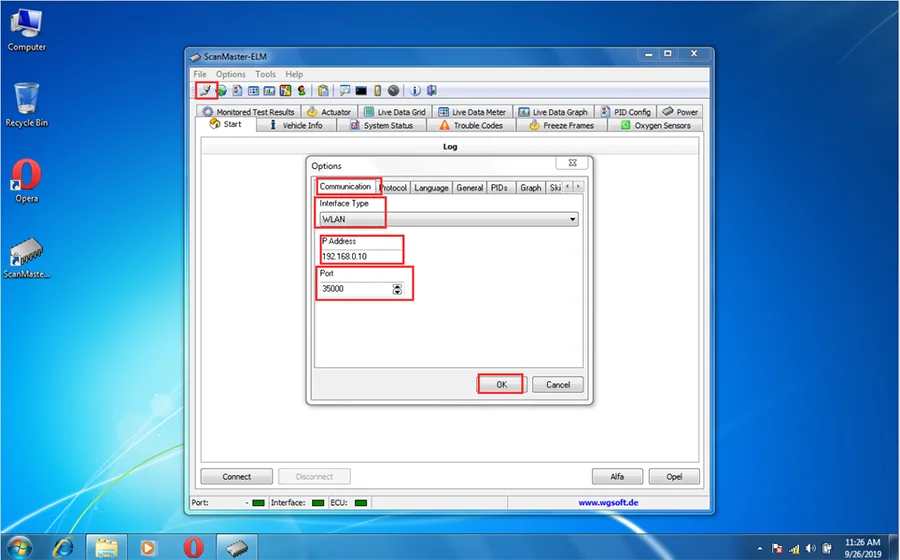Open the Vehicle Info tab
Image resolution: width=900 pixels, height=560 pixels.
[296, 125]
